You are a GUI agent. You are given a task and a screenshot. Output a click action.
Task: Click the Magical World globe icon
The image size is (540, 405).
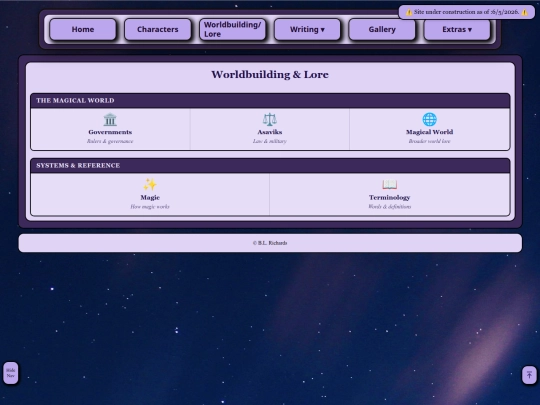[x=429, y=120]
